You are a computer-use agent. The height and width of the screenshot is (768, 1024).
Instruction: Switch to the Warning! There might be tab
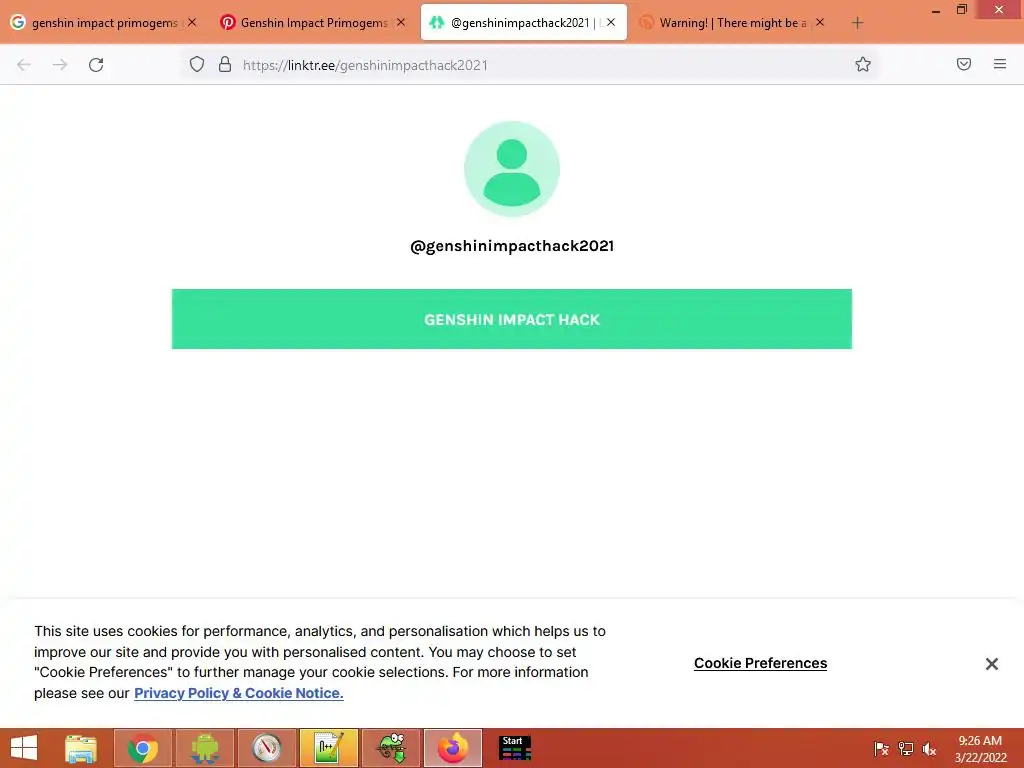[731, 23]
